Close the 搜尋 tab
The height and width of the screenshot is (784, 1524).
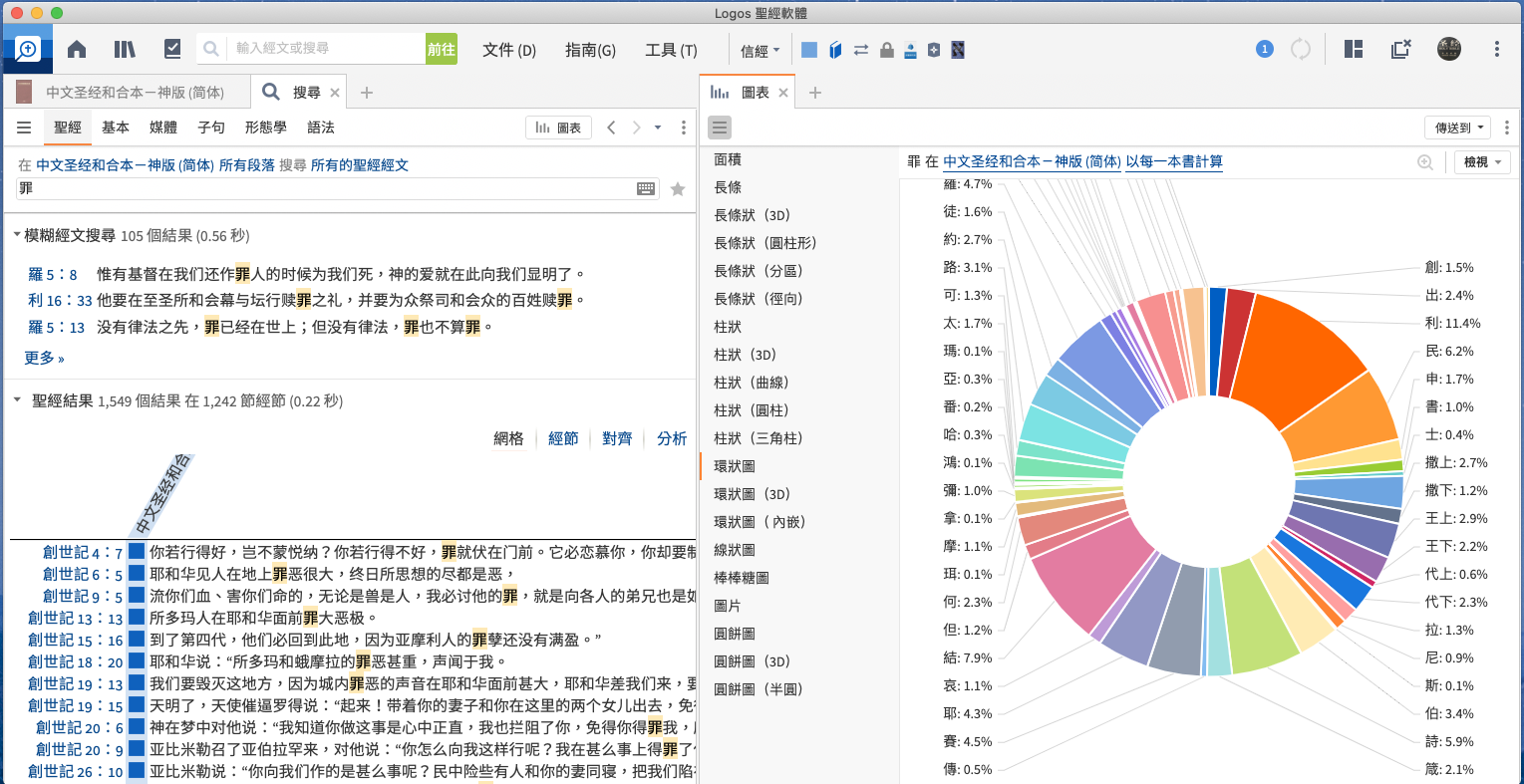coord(335,93)
